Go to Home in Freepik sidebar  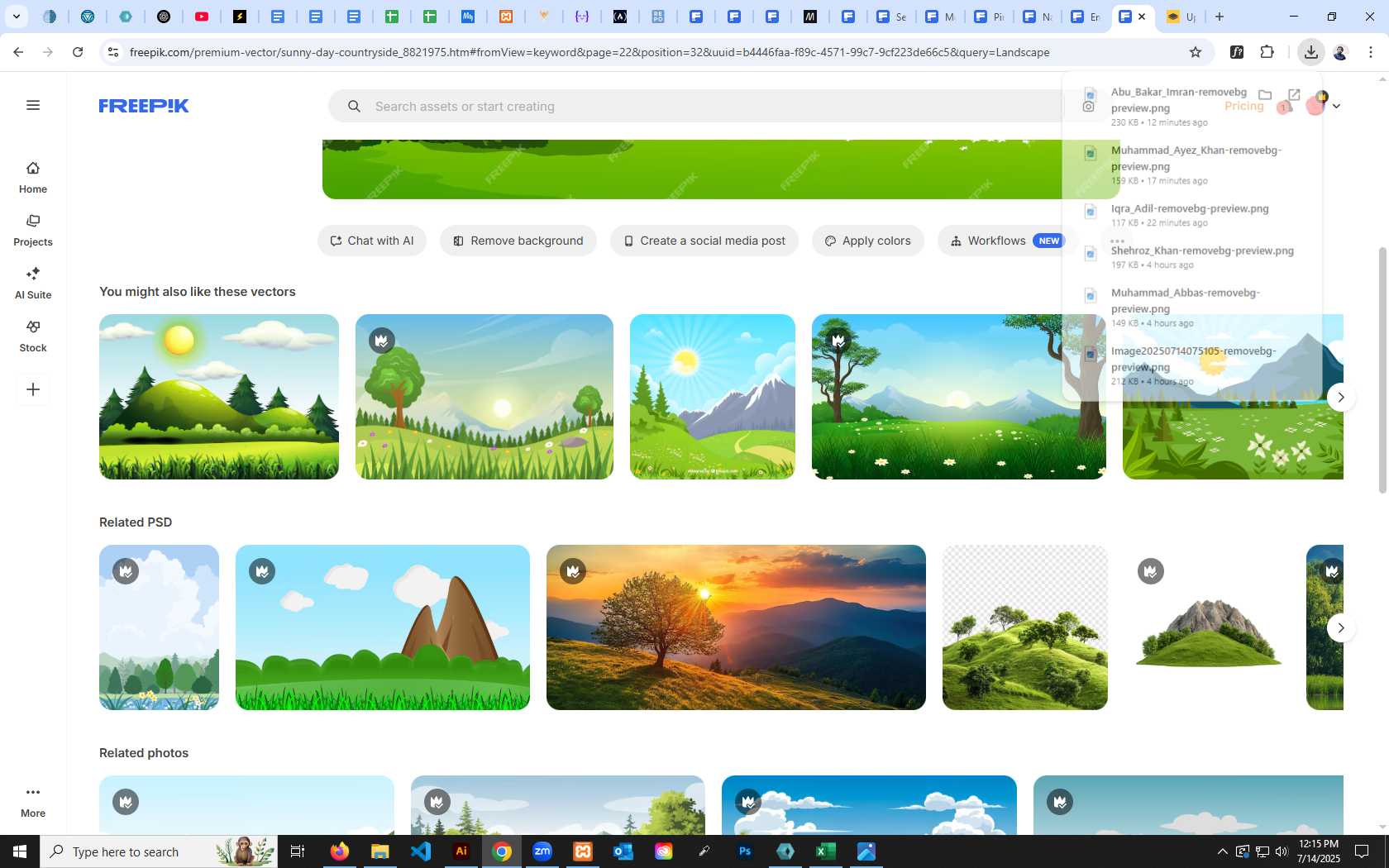(33, 178)
